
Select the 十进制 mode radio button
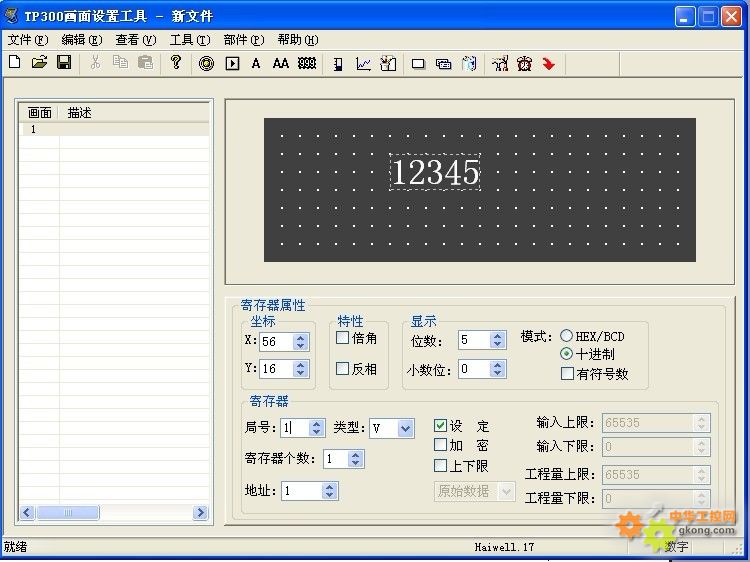tap(566, 354)
